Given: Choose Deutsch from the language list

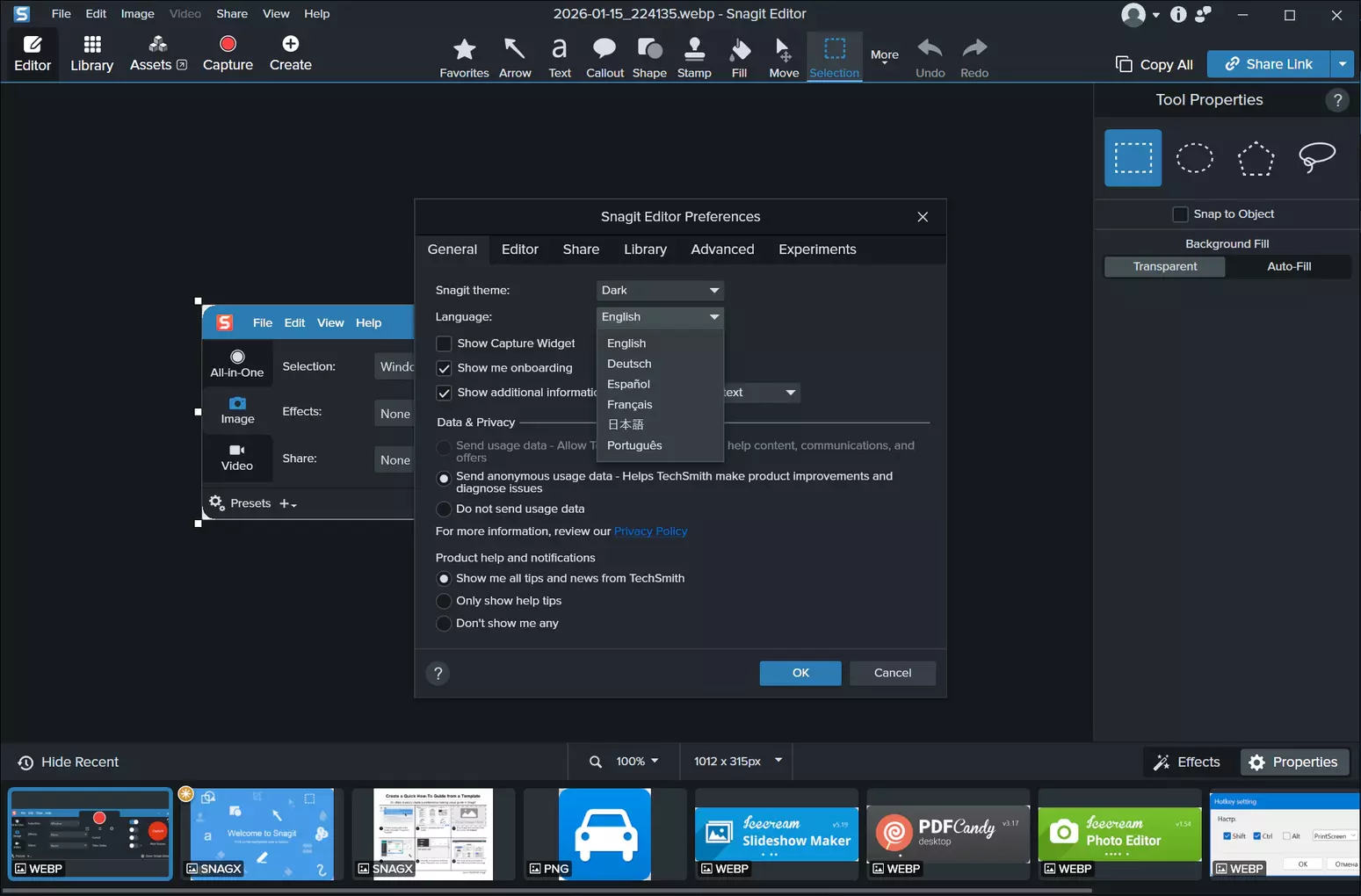Looking at the screenshot, I should click(x=629, y=364).
